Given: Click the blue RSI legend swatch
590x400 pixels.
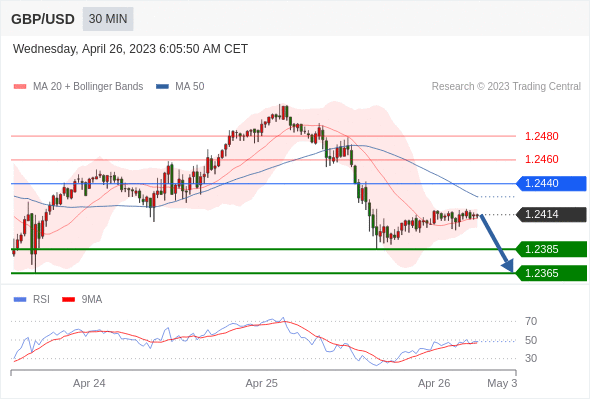Looking at the screenshot, I should pyautogui.click(x=20, y=300).
